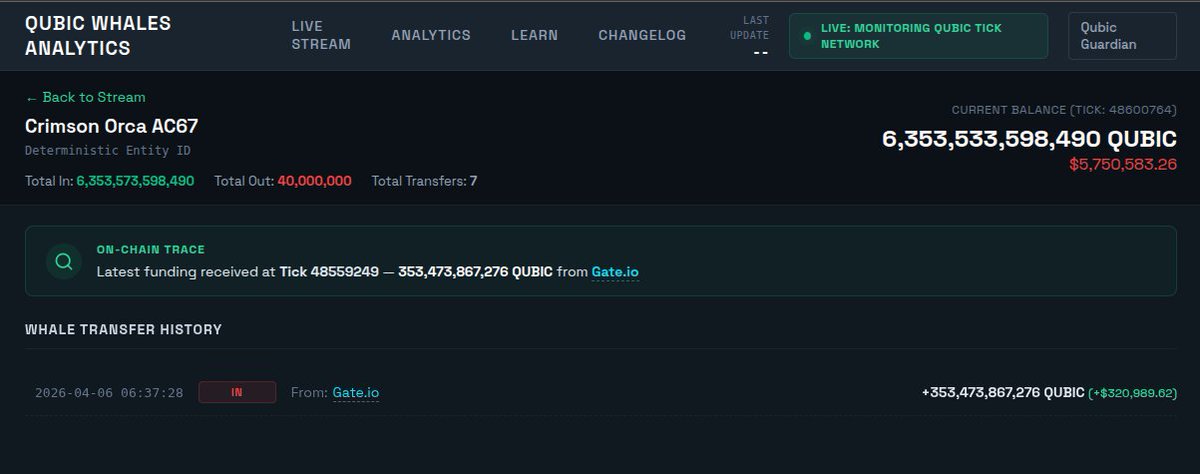Select the Crimson Orca AC67 entity name
Viewport: 1200px width, 474px height.
click(111, 127)
